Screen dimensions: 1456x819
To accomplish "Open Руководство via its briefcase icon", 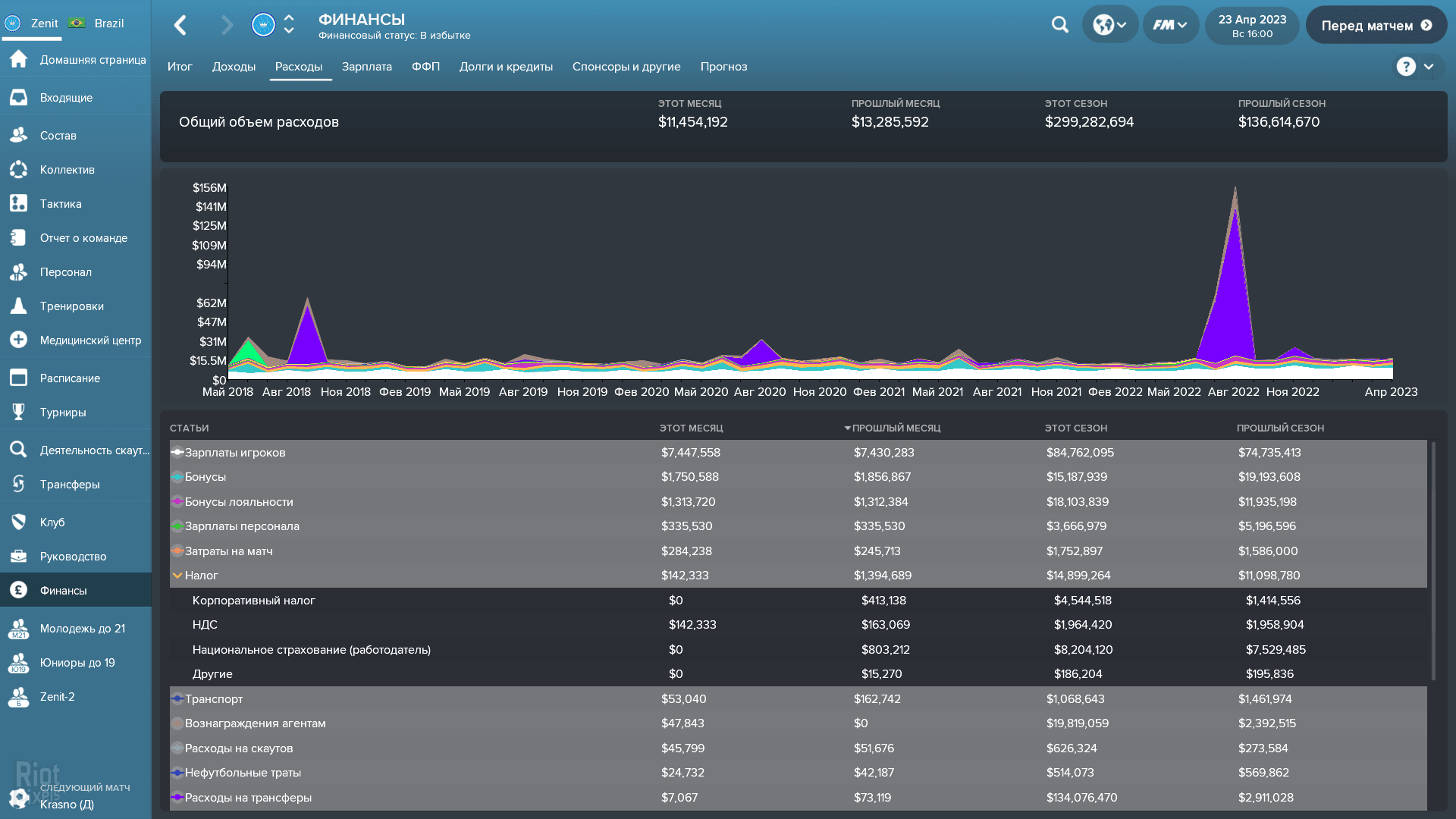I will (18, 556).
